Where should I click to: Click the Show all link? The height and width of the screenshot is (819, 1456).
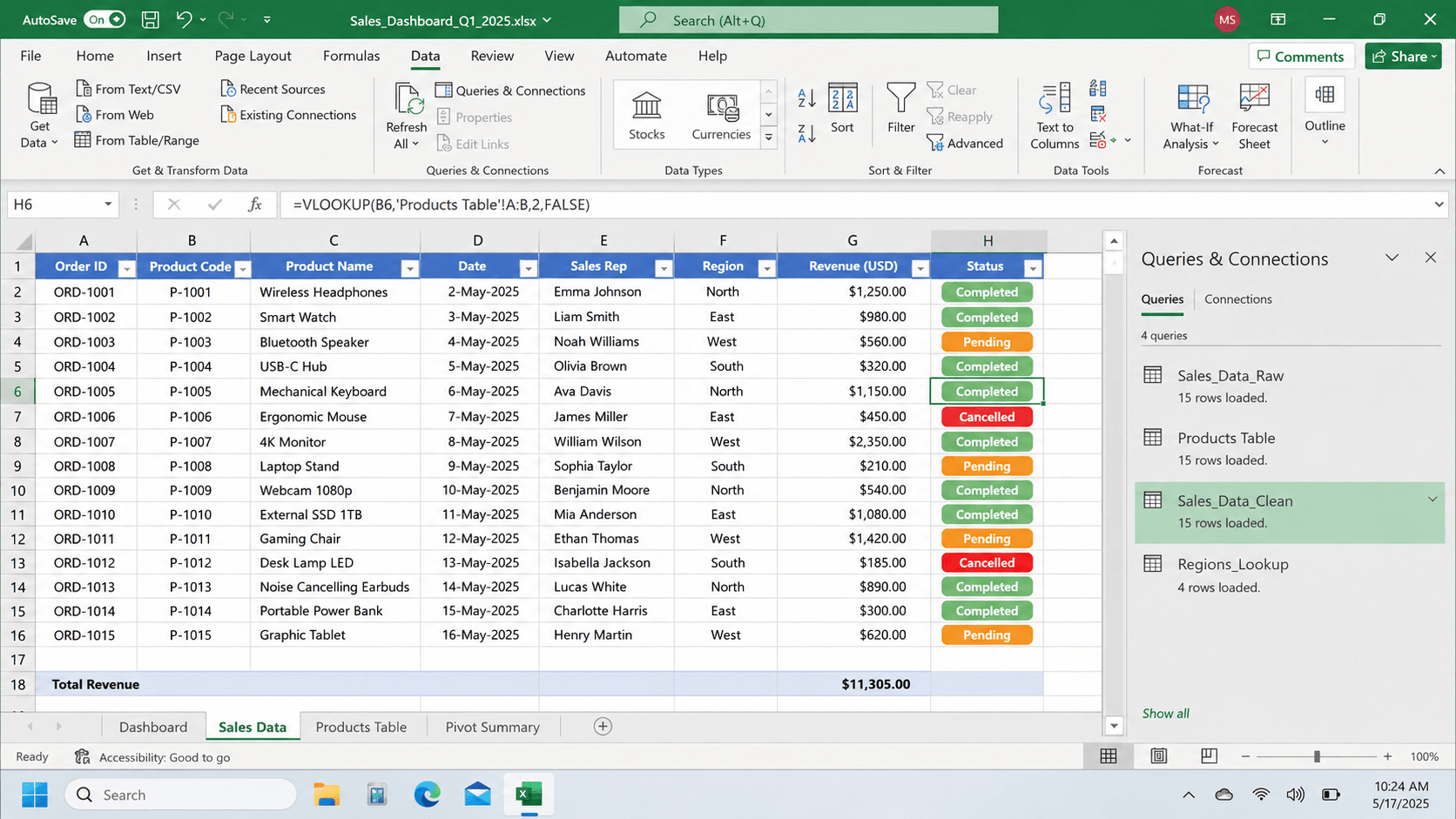pyautogui.click(x=1165, y=713)
